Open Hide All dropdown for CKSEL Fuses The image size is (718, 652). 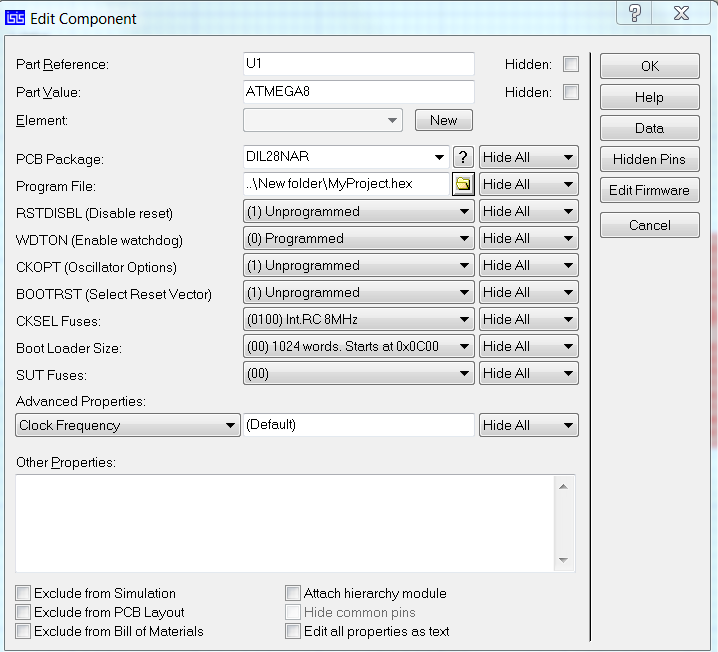point(528,320)
